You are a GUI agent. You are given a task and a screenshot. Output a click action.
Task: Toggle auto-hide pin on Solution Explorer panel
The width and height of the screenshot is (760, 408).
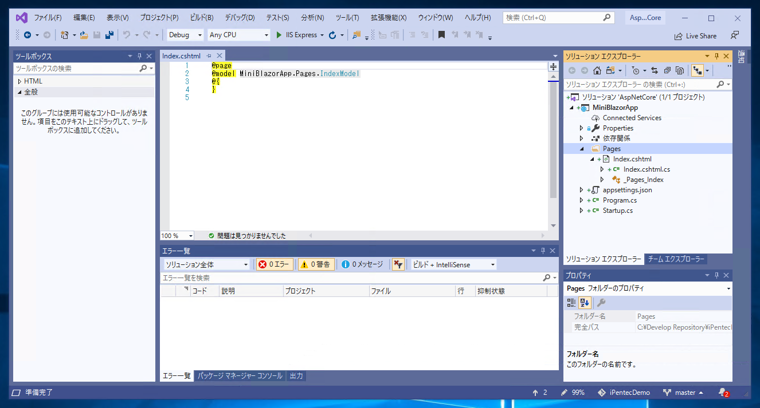pos(716,56)
